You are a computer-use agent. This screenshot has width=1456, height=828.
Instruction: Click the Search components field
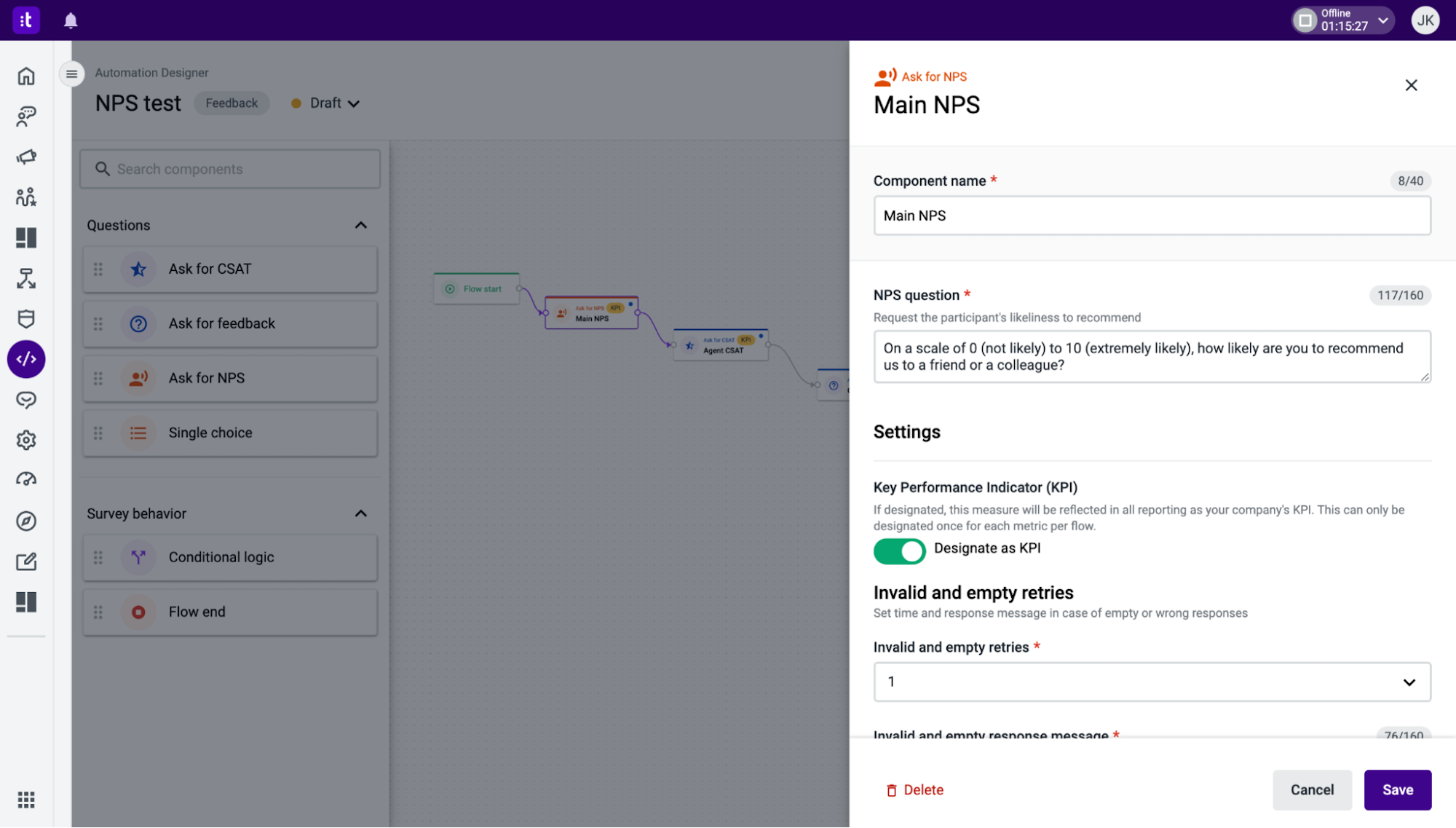[x=230, y=169]
